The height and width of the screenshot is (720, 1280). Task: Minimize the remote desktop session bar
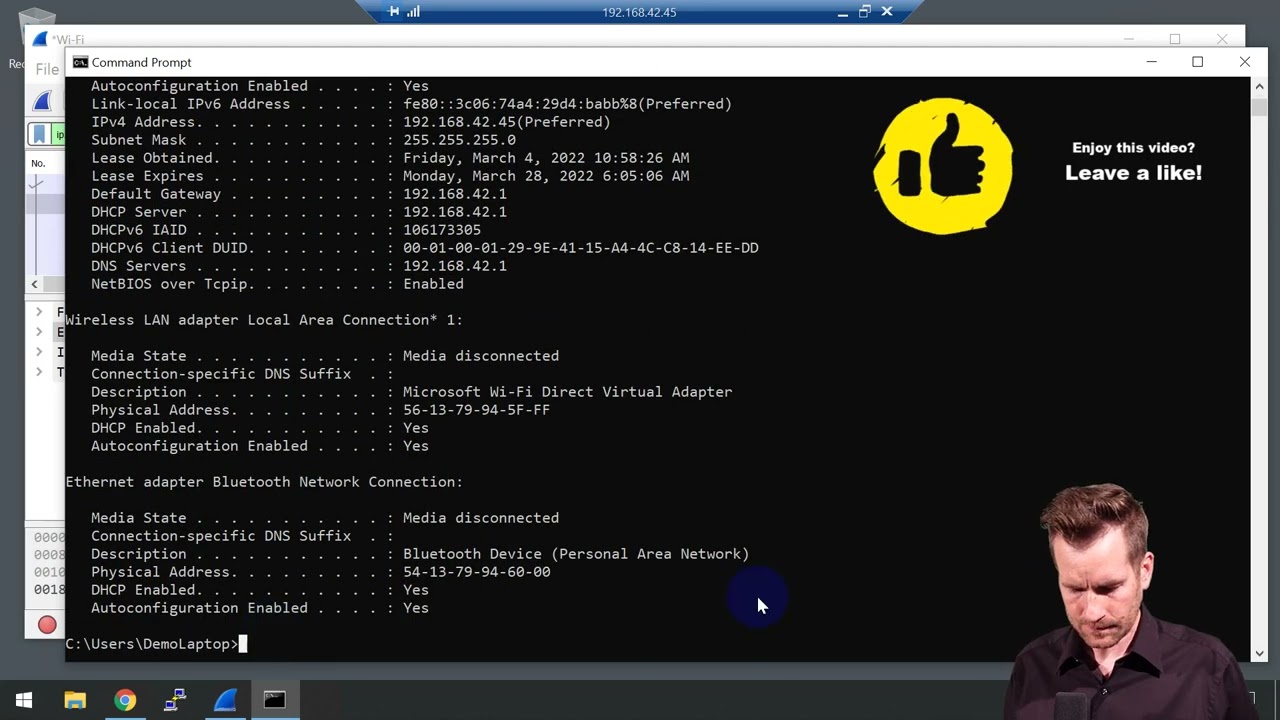pyautogui.click(x=842, y=12)
